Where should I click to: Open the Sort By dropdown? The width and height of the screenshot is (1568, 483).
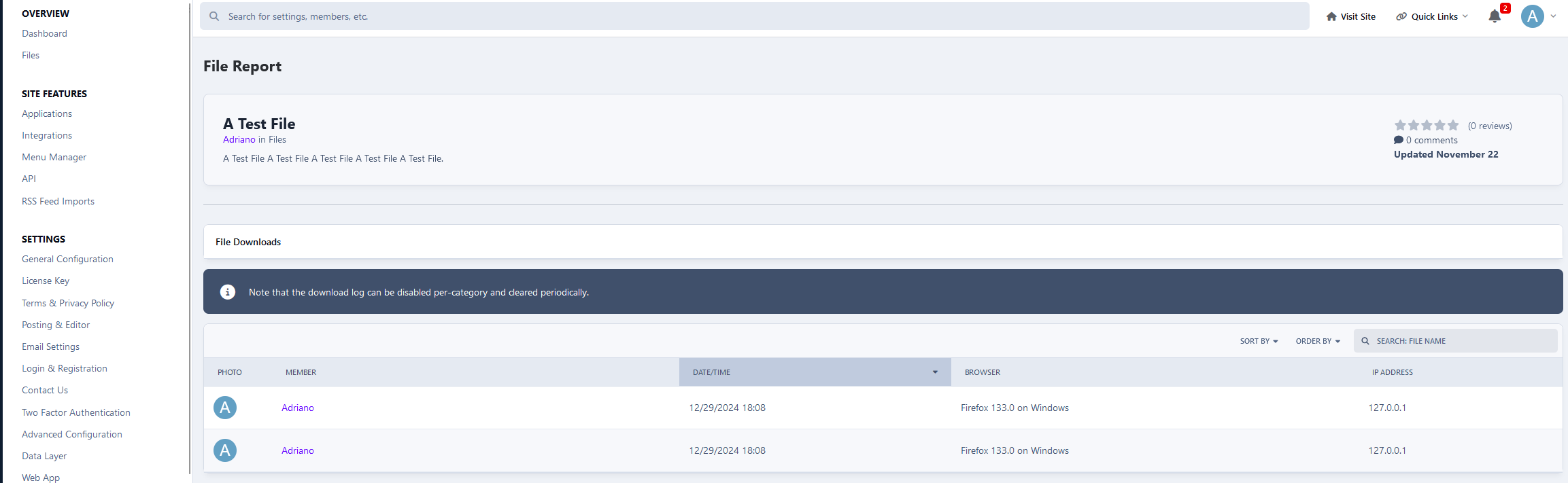coord(1259,341)
